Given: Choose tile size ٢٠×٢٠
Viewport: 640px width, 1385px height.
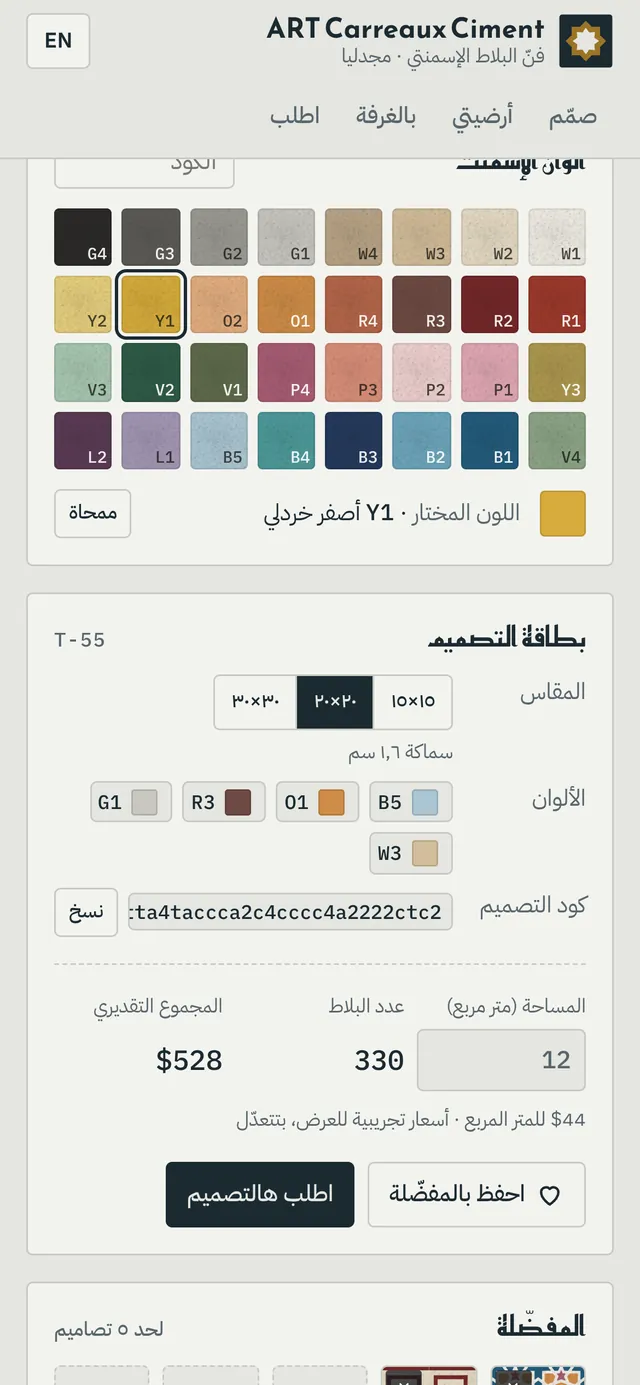Looking at the screenshot, I should pos(335,702).
